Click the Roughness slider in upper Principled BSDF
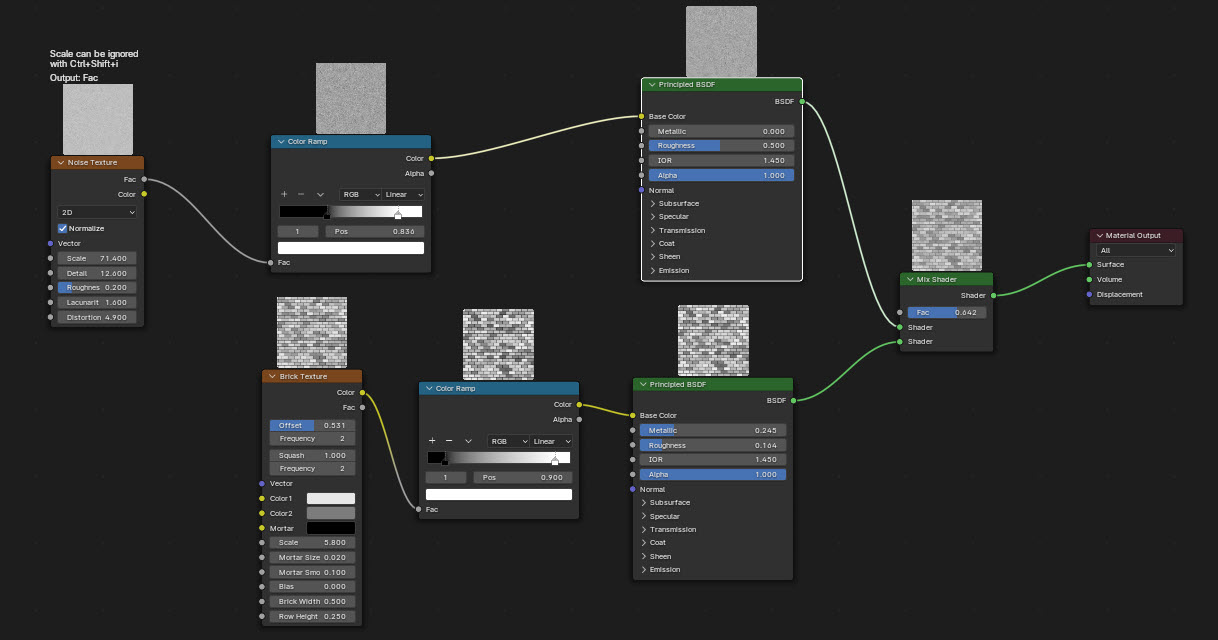Viewport: 1218px width, 640px height. click(721, 145)
